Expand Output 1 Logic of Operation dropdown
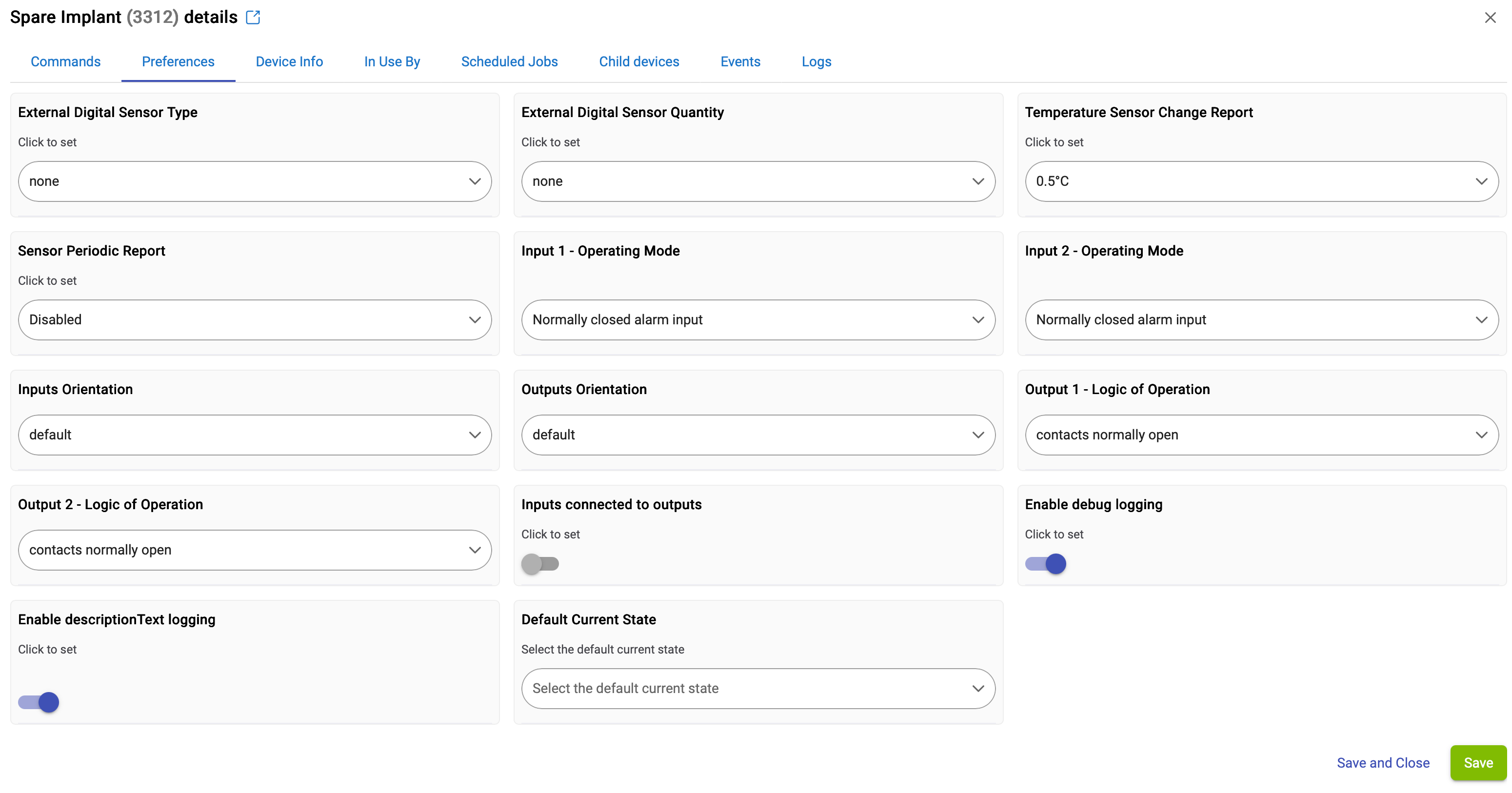Image resolution: width=1512 pixels, height=793 pixels. click(1261, 435)
